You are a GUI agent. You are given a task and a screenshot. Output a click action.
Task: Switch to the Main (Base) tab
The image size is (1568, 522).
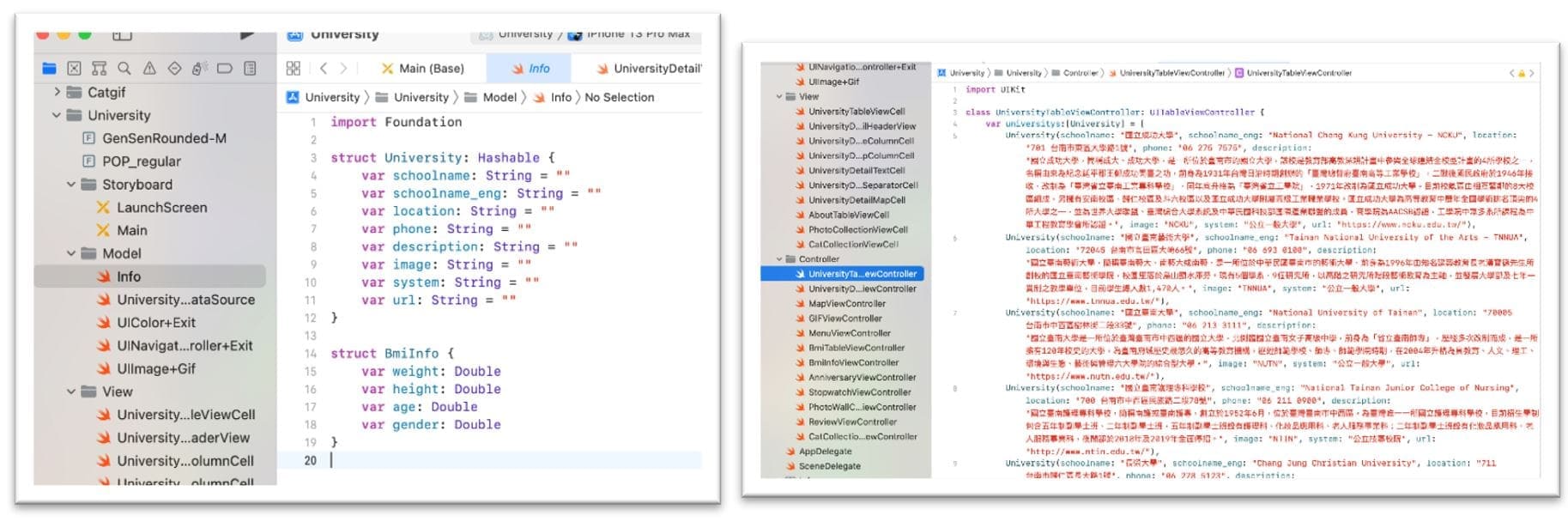[423, 69]
